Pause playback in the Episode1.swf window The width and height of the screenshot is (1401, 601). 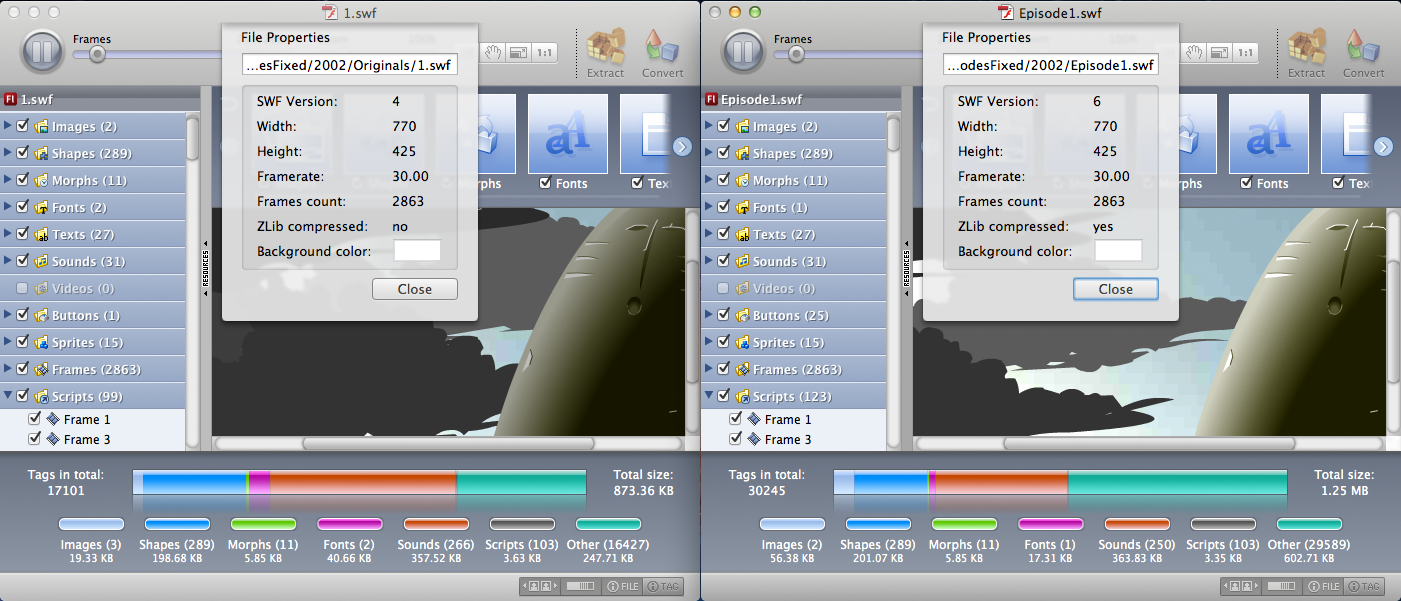742,51
